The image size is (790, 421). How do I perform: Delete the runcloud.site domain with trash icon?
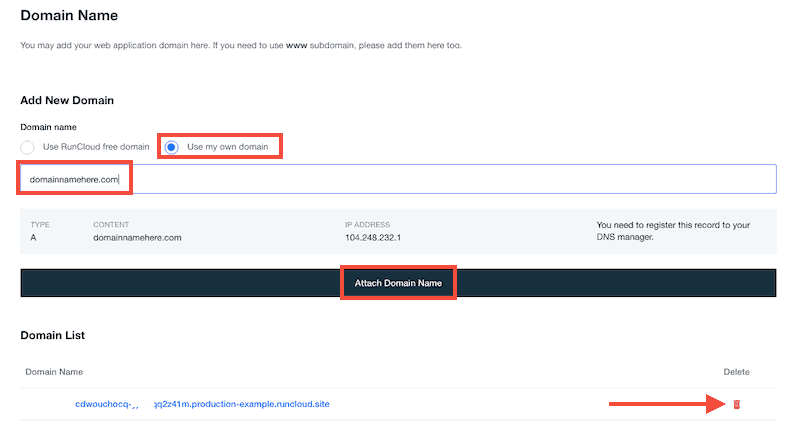tap(737, 404)
